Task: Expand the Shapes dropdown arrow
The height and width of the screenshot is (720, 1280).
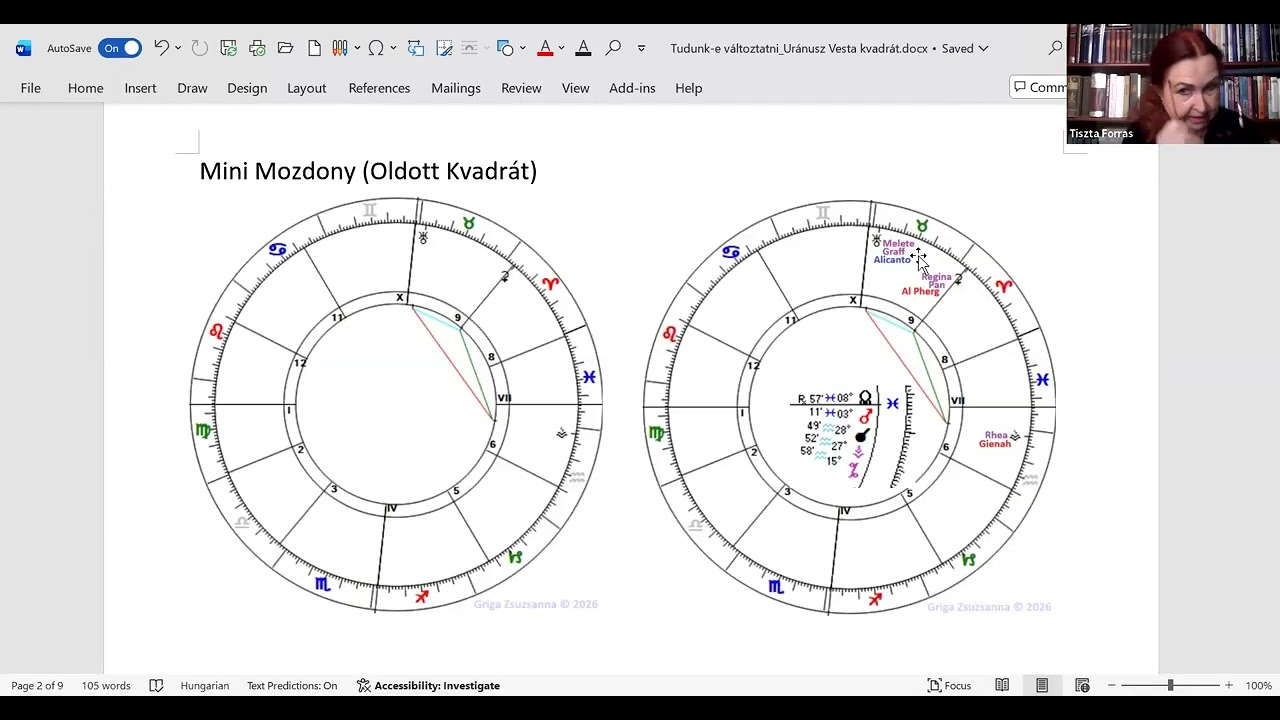Action: (x=522, y=48)
